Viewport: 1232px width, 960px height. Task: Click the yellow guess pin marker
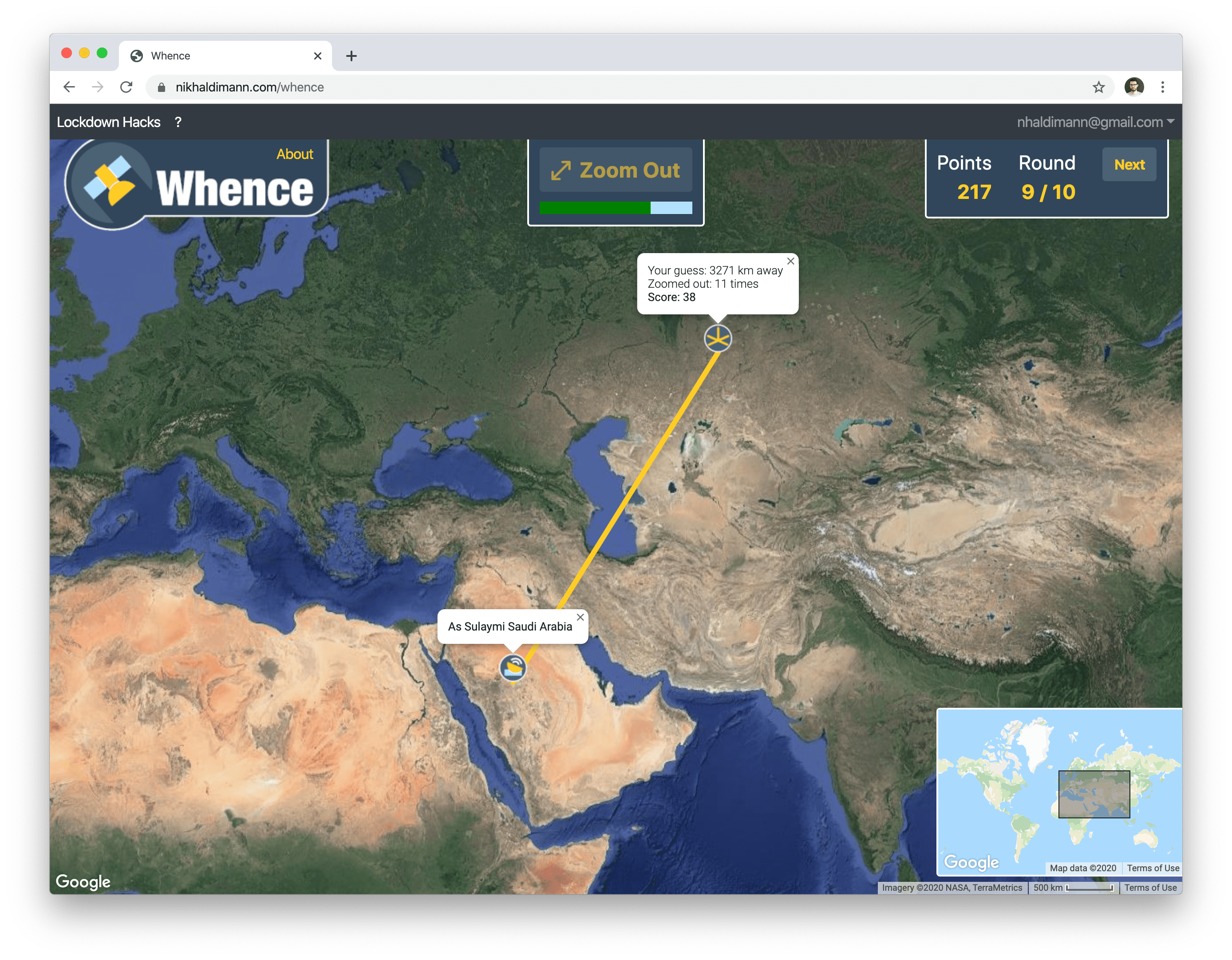click(x=718, y=339)
